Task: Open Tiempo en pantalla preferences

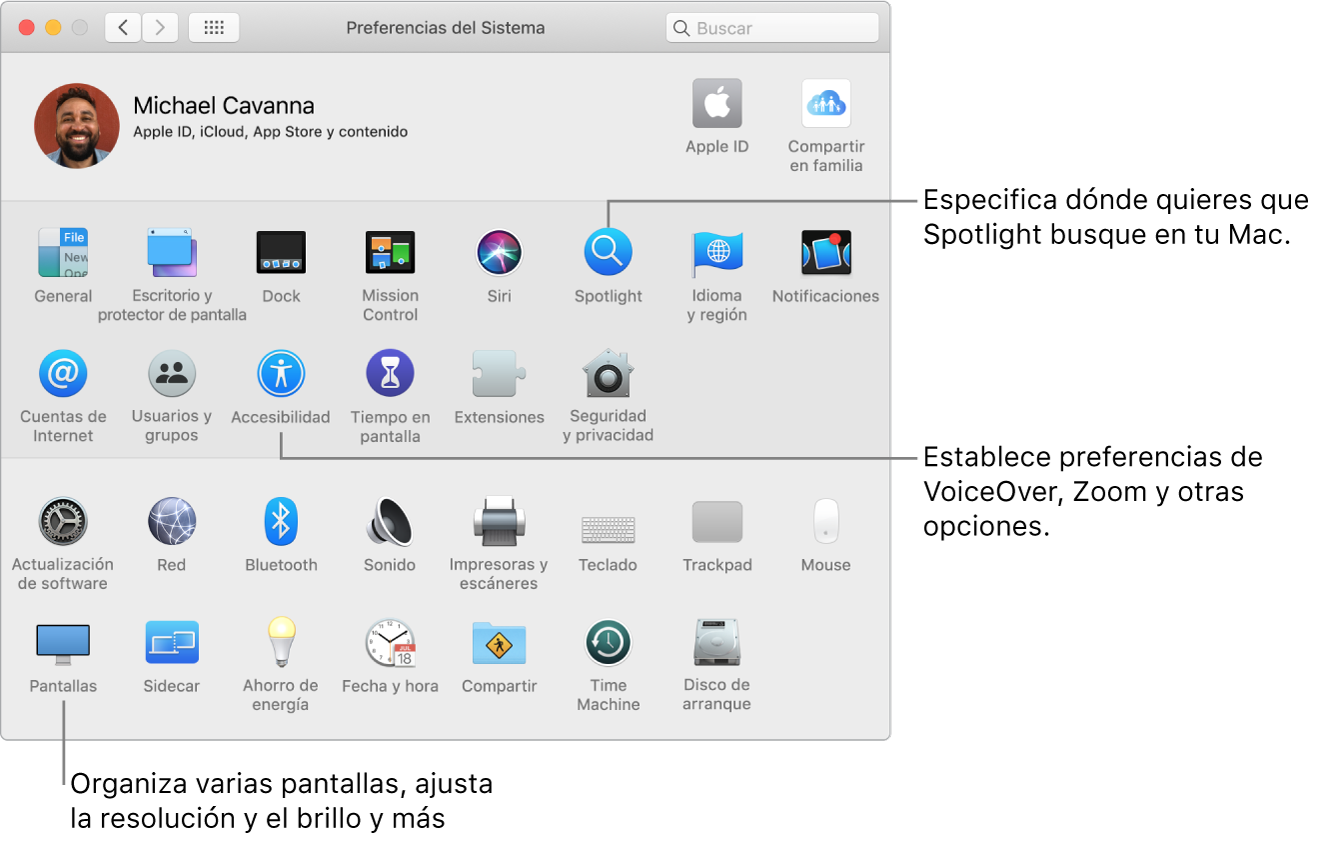Action: [x=390, y=374]
